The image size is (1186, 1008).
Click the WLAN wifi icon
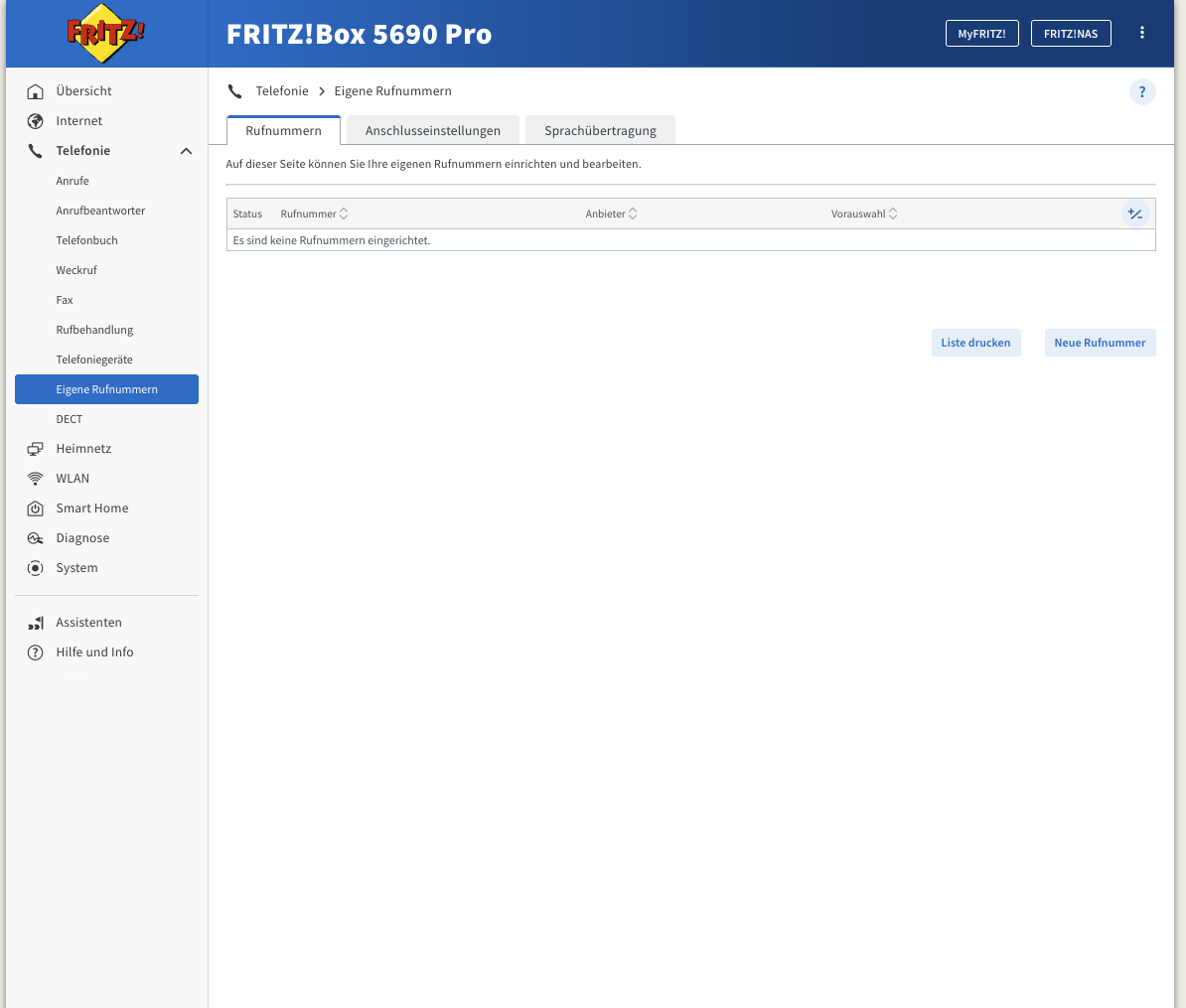pyautogui.click(x=35, y=479)
